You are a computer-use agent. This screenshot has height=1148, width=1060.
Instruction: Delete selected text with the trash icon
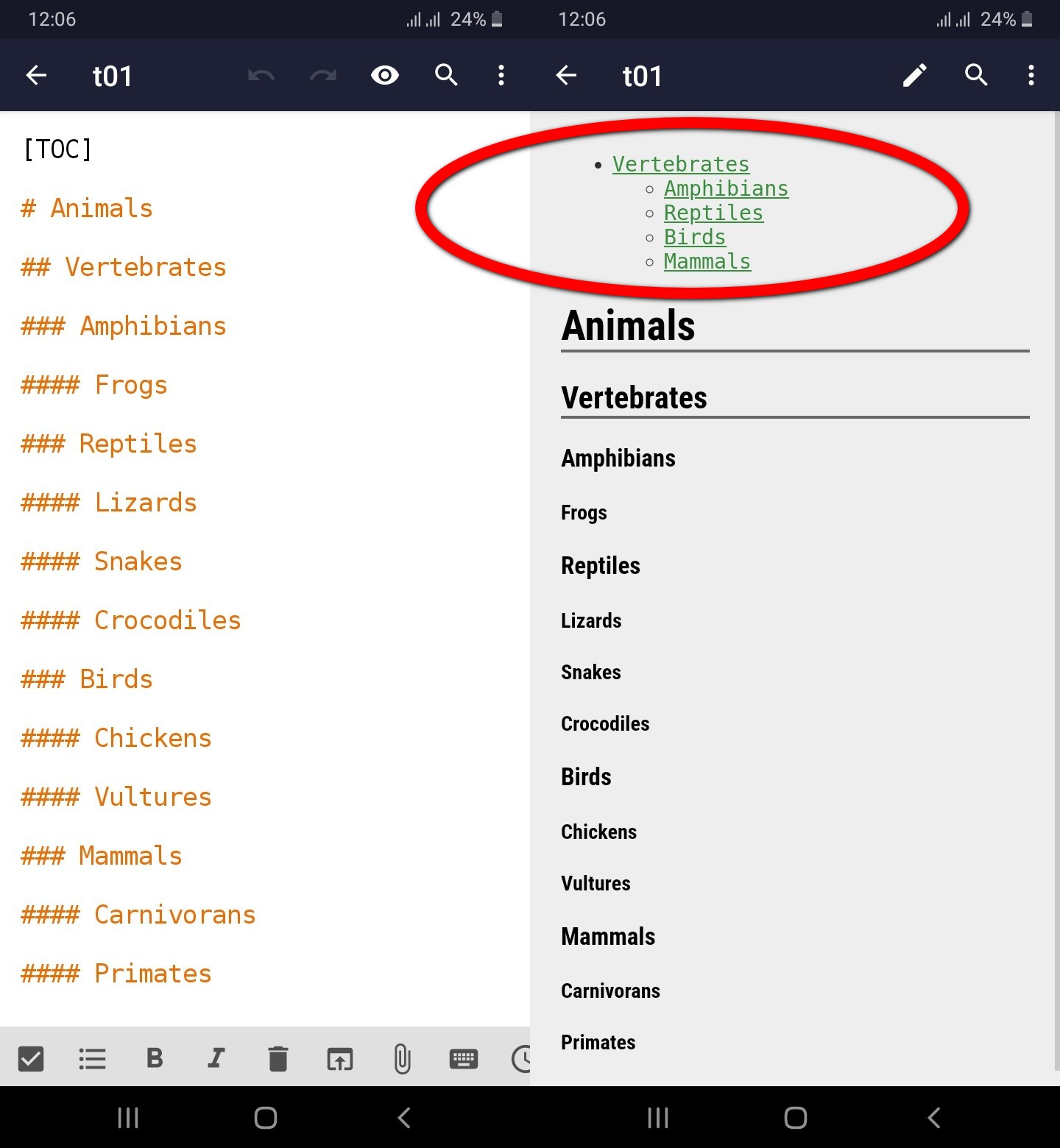278,1059
